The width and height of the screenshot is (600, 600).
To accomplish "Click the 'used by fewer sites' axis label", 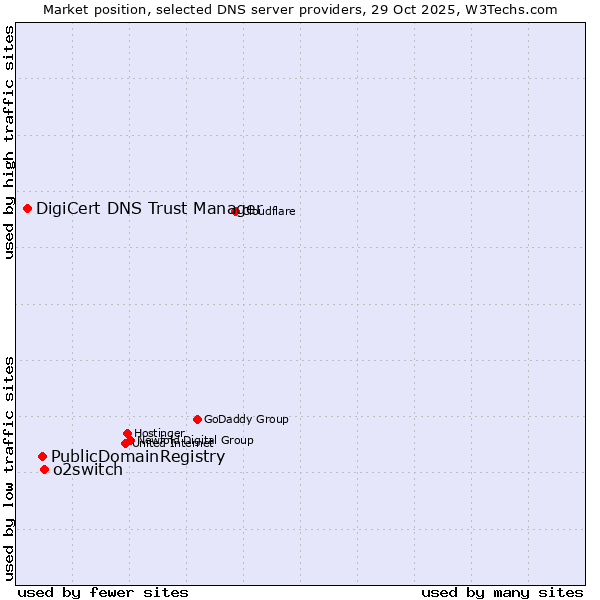I will [x=103, y=592].
